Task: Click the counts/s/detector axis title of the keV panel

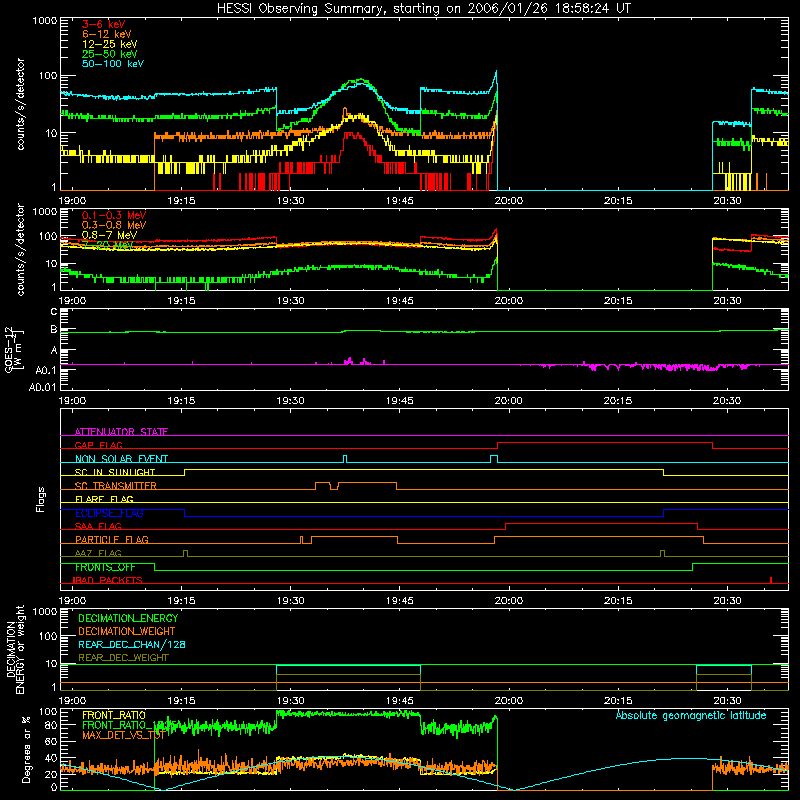Action: (x=20, y=104)
